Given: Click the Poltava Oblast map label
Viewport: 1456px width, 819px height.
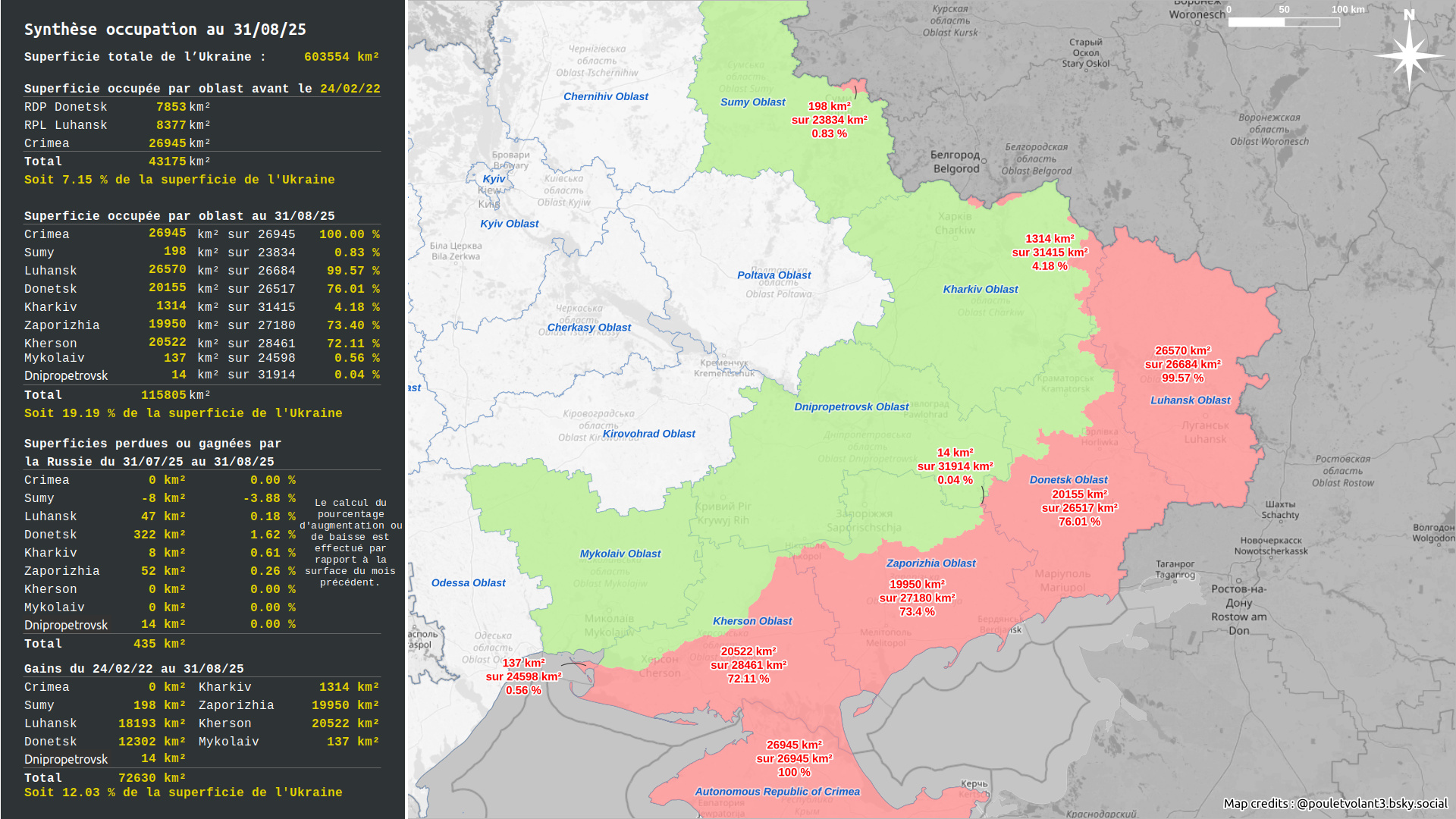Looking at the screenshot, I should coord(773,275).
